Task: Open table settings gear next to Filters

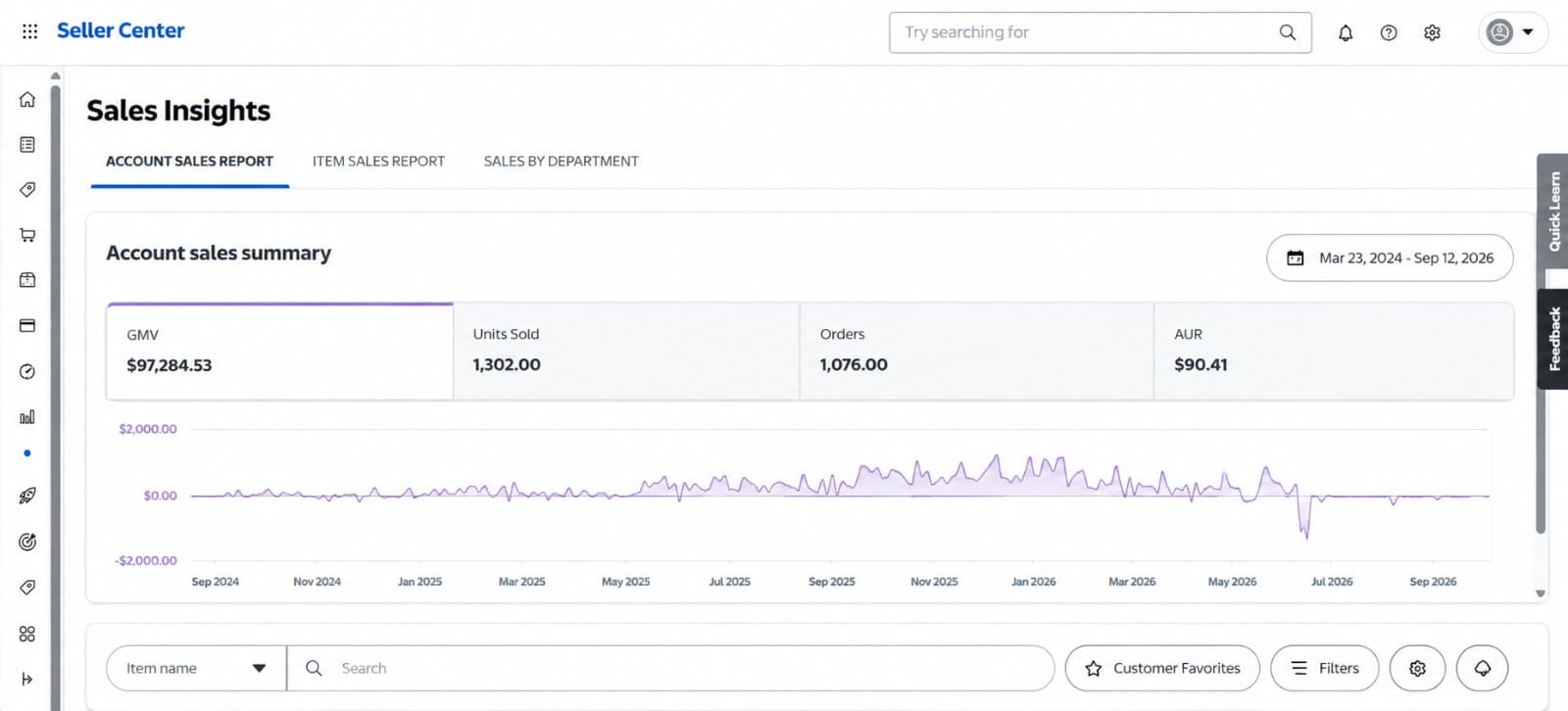Action: 1417,668
